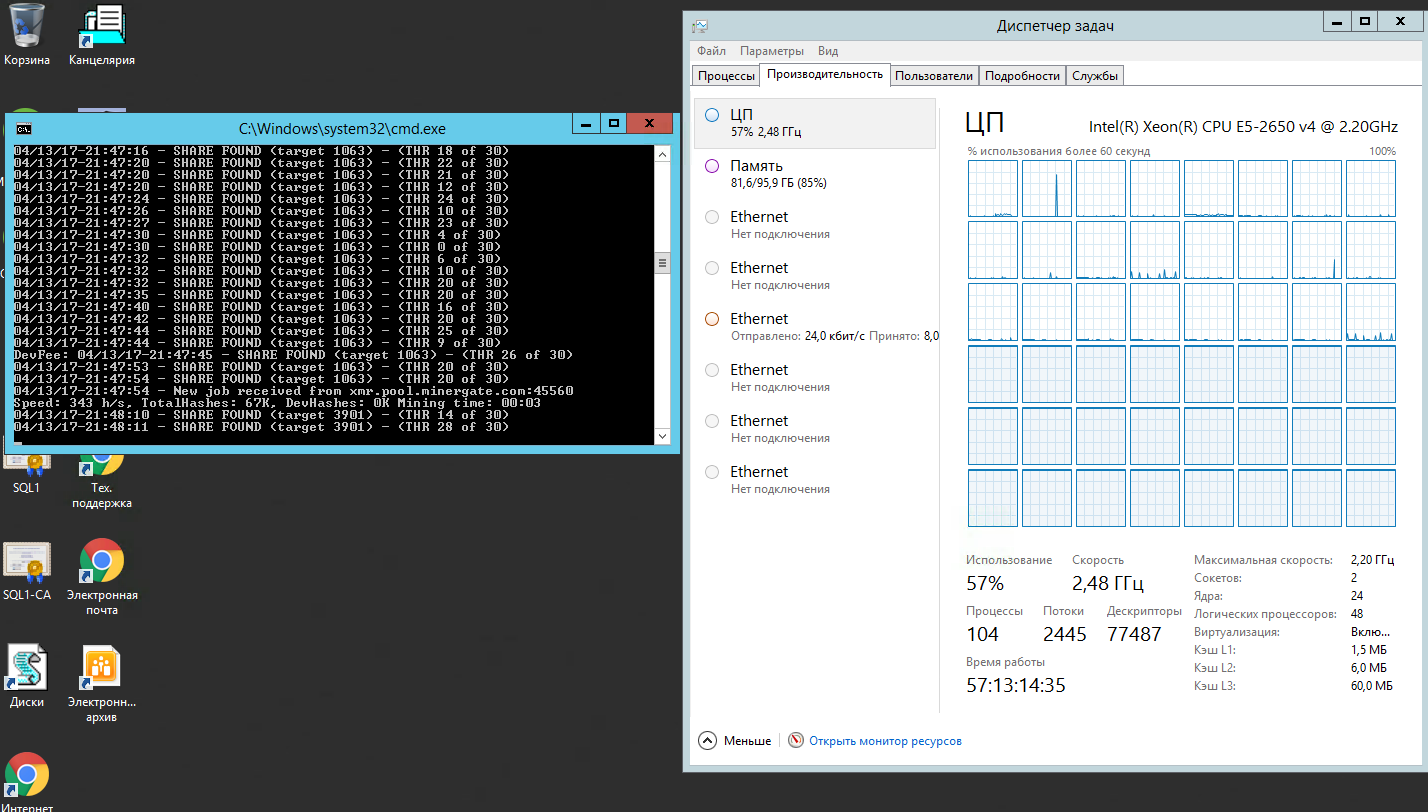Close the cmd.exe window
This screenshot has height=812, width=1428.
(x=650, y=124)
